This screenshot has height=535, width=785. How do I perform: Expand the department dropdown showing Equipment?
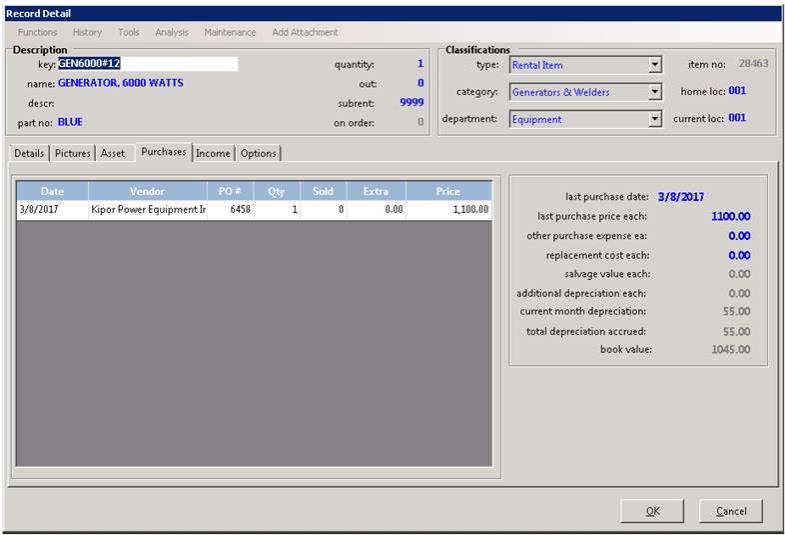point(655,119)
